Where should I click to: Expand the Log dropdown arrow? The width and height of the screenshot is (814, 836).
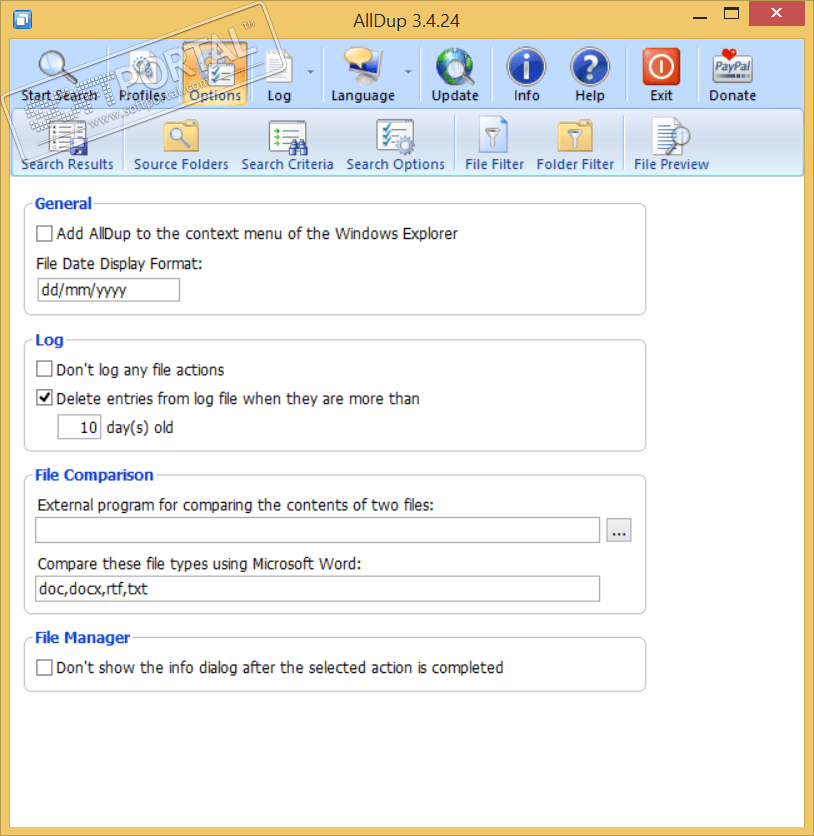click(310, 72)
